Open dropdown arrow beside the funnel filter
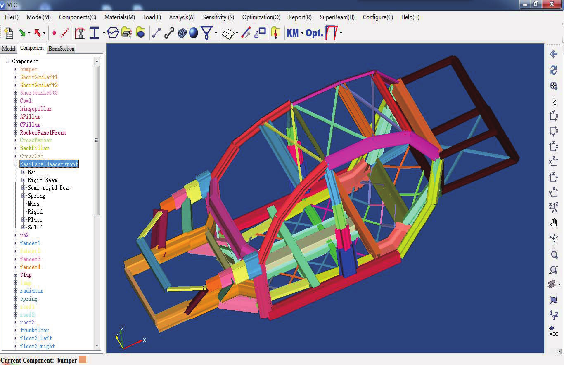The width and height of the screenshot is (564, 365). [216, 33]
